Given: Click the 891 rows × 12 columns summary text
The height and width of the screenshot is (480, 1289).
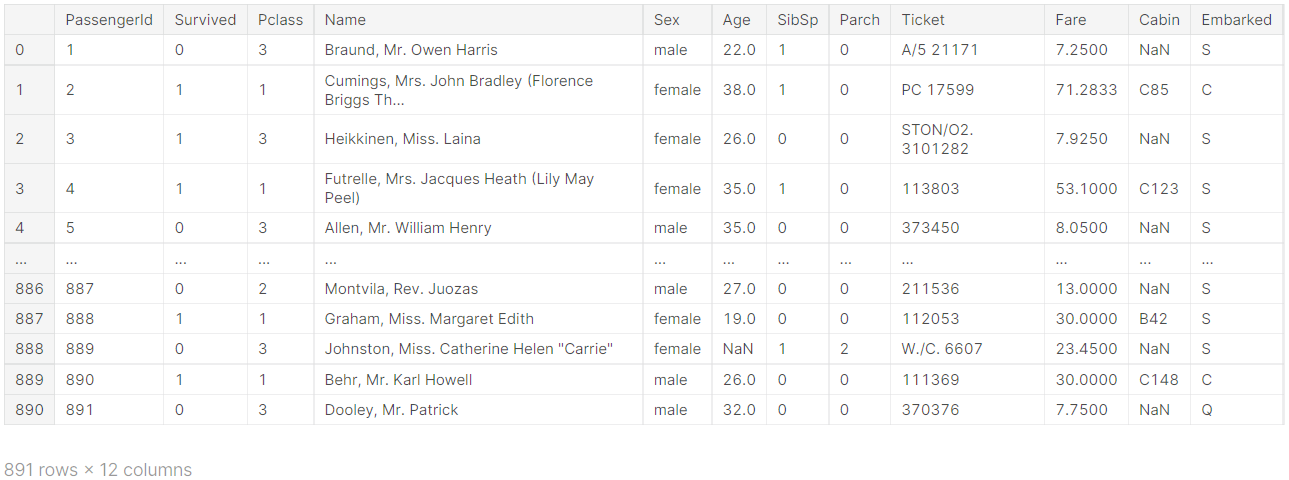Looking at the screenshot, I should [x=98, y=470].
